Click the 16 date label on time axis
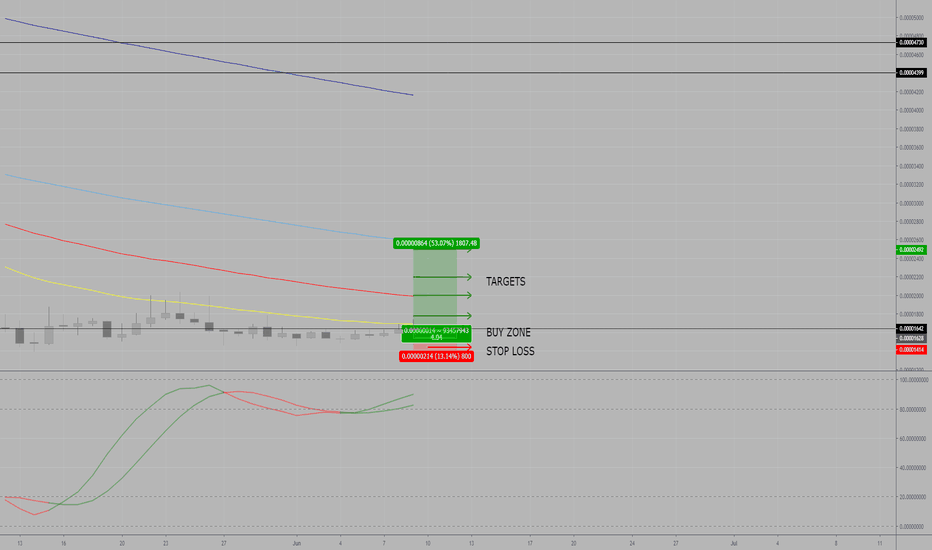 click(x=64, y=543)
